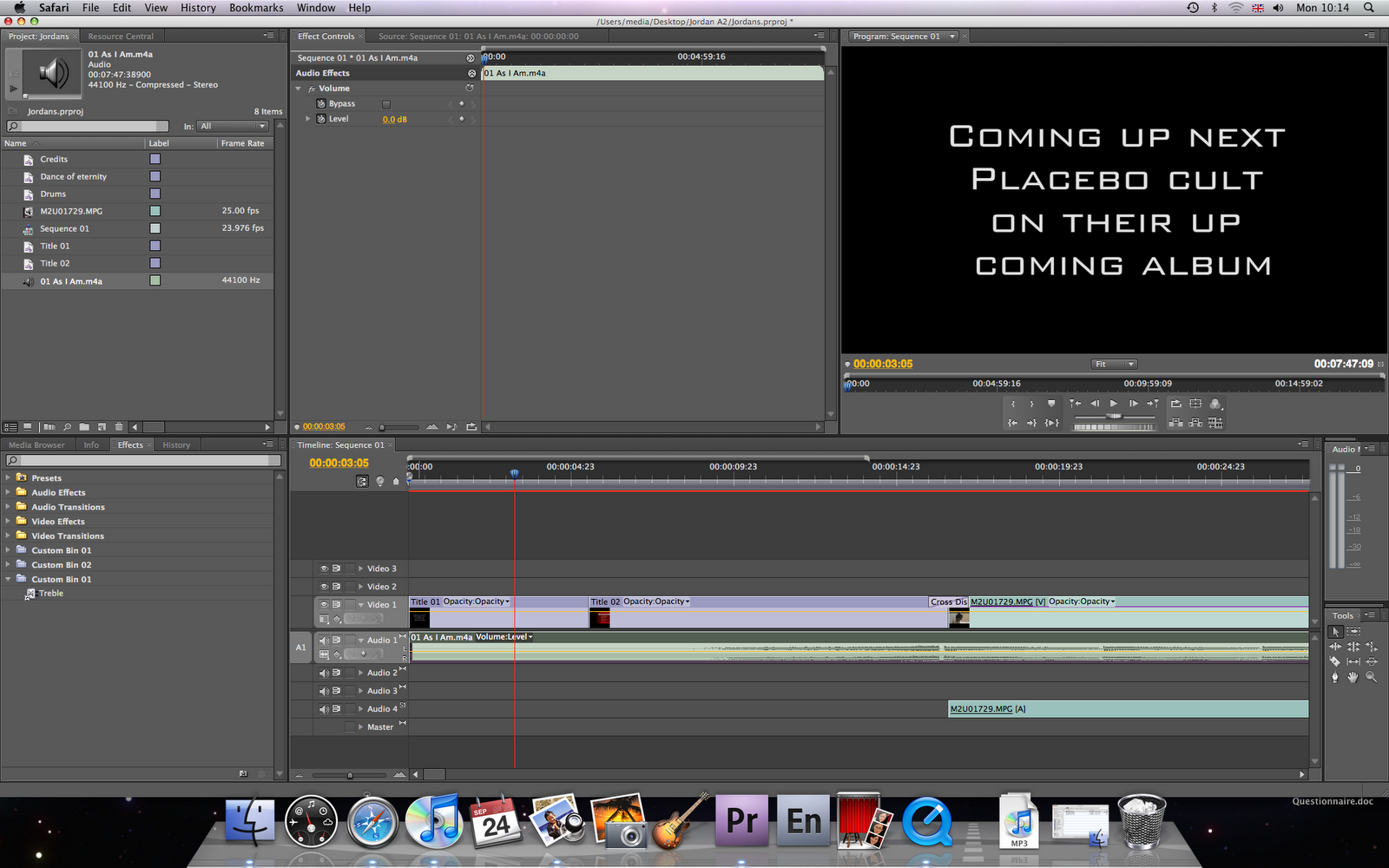Open the History menu in menu bar

[x=198, y=8]
